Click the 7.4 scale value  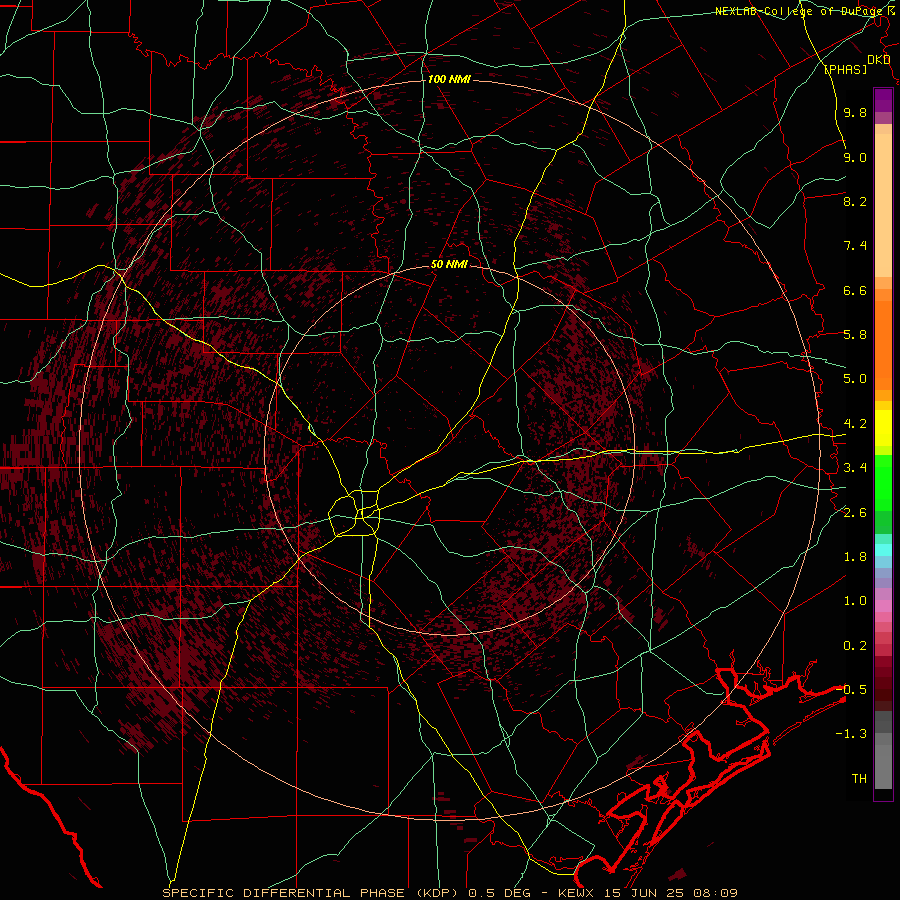pos(855,246)
